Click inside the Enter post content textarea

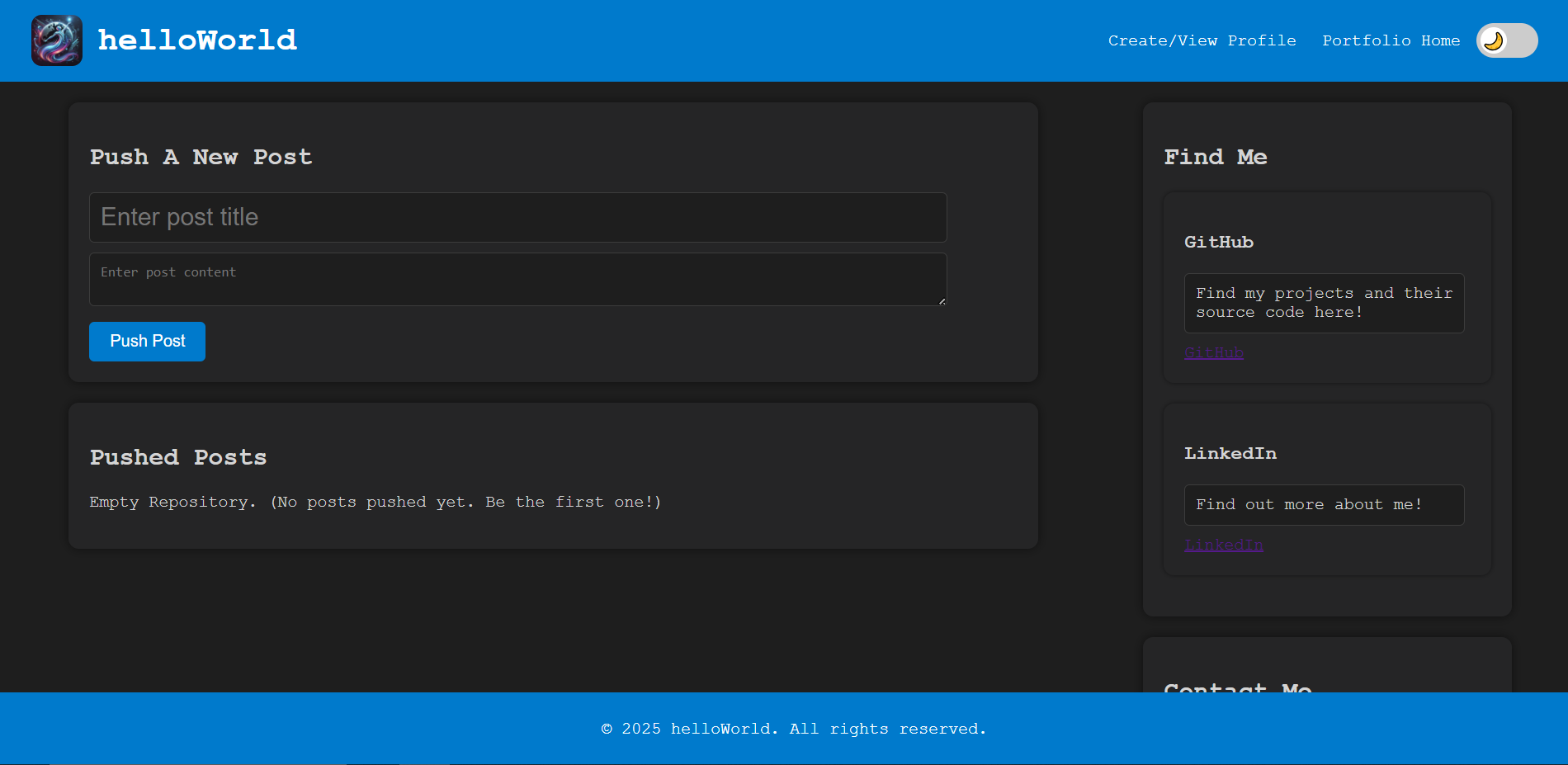click(517, 279)
